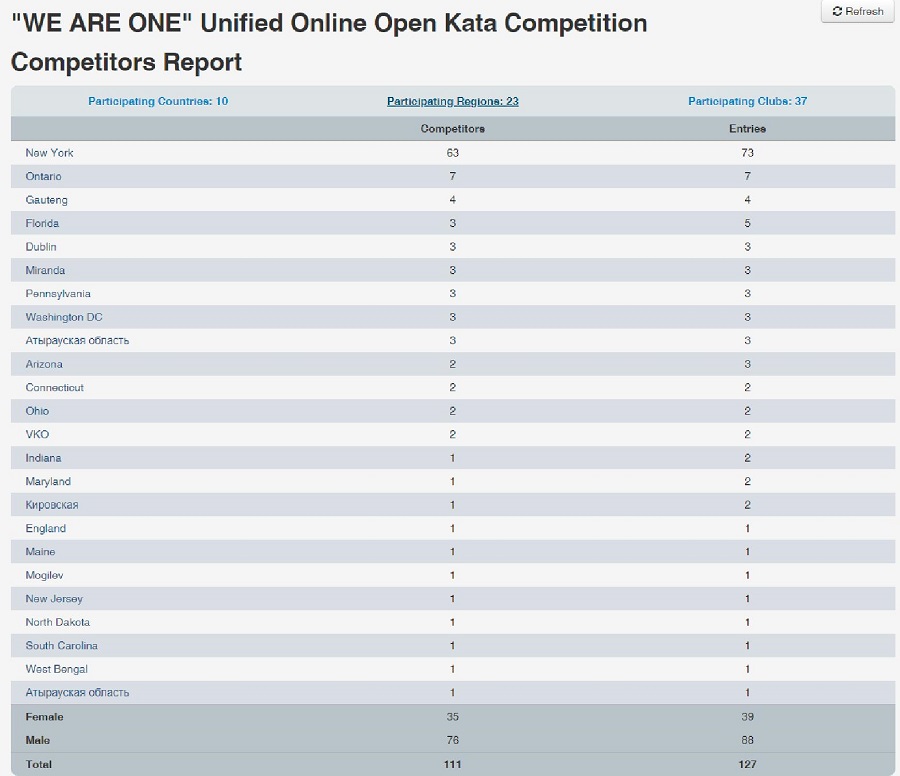Select the VKO row label
Viewport: 900px width, 776px height.
pos(37,434)
